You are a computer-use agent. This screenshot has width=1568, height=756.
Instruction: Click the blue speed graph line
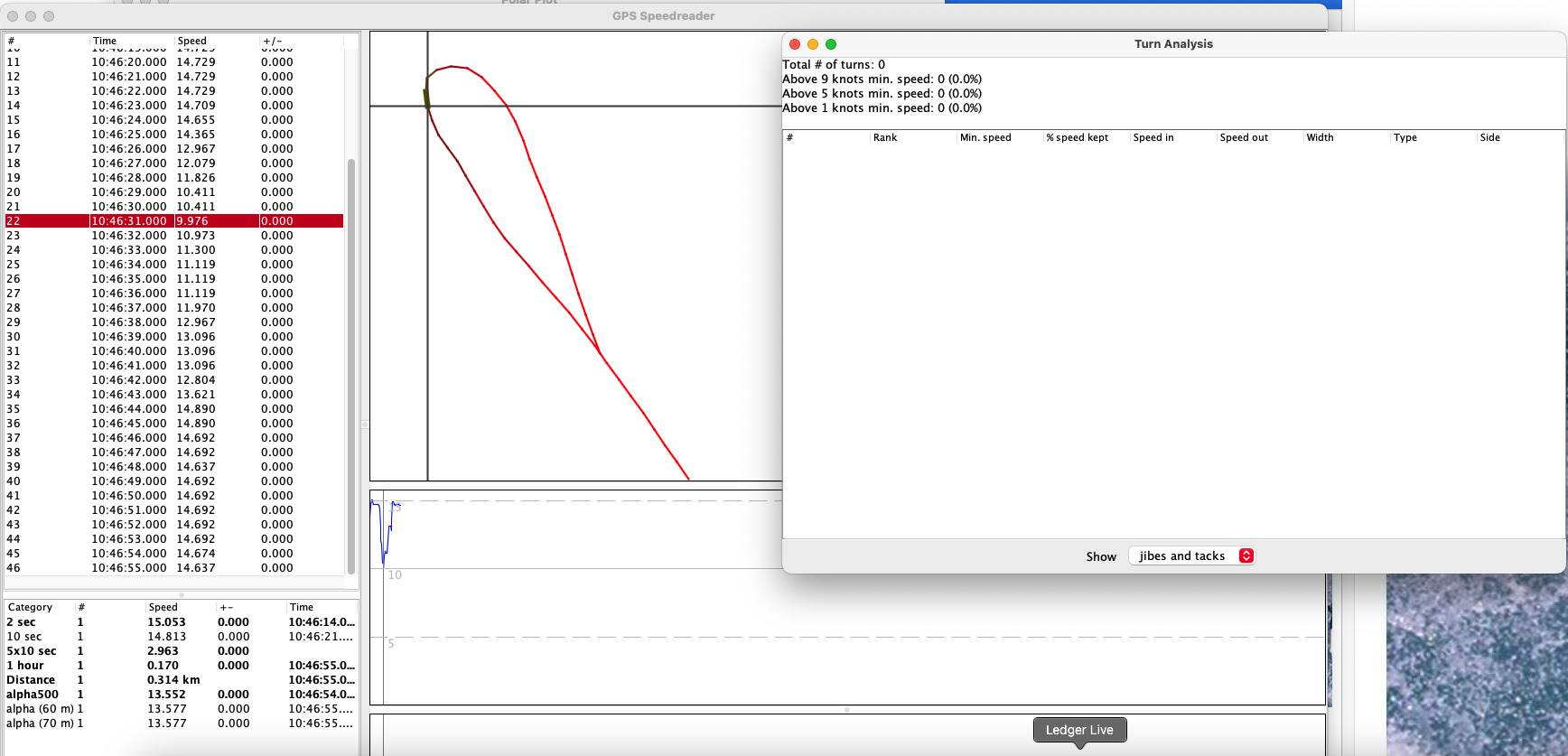386,542
